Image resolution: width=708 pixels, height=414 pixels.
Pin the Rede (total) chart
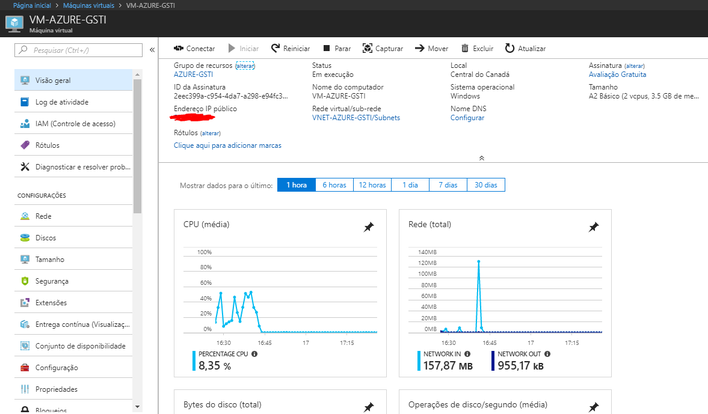pos(594,227)
